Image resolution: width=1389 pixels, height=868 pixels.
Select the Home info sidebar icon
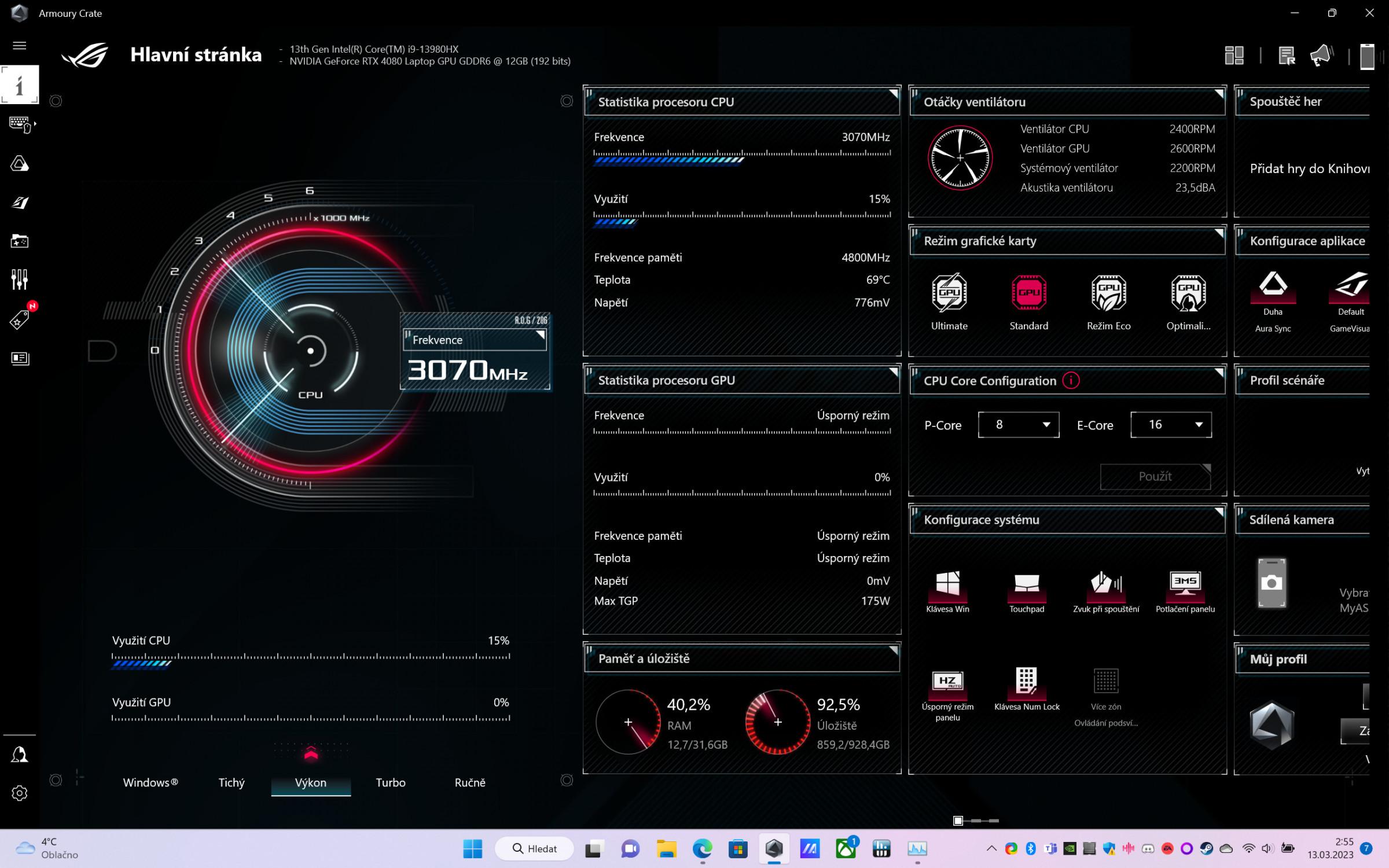tap(20, 84)
